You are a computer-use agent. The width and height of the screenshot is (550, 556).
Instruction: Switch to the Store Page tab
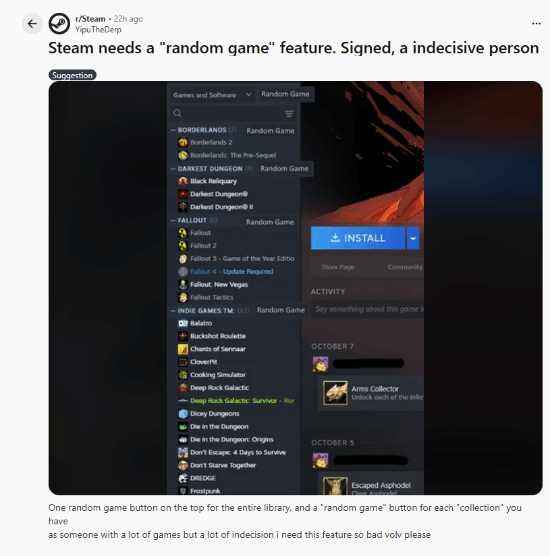[338, 267]
